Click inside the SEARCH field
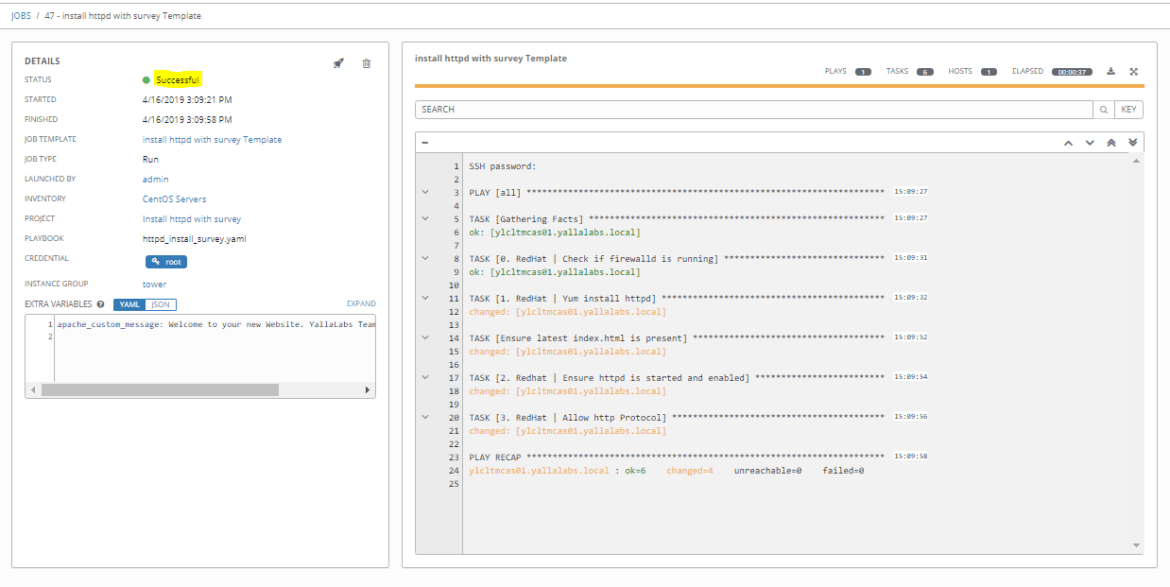 pyautogui.click(x=700, y=107)
